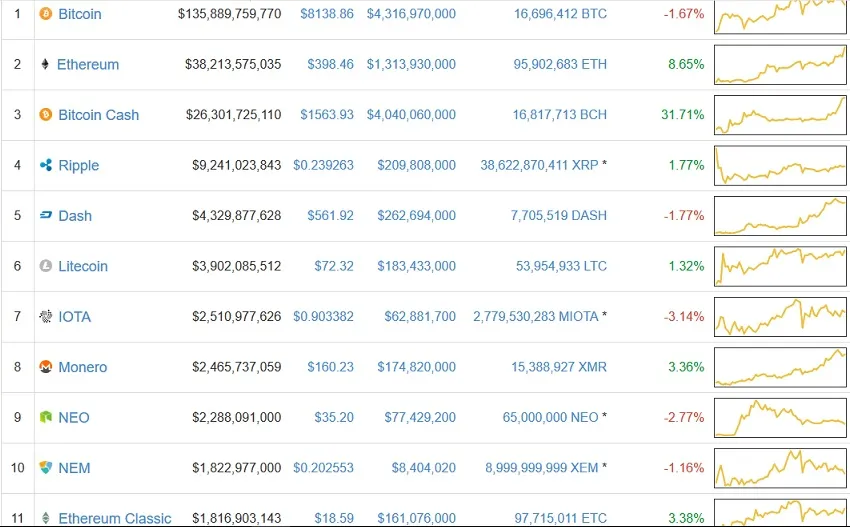
Task: Open the Bitcoin Cash price sparkline
Action: click(780, 115)
